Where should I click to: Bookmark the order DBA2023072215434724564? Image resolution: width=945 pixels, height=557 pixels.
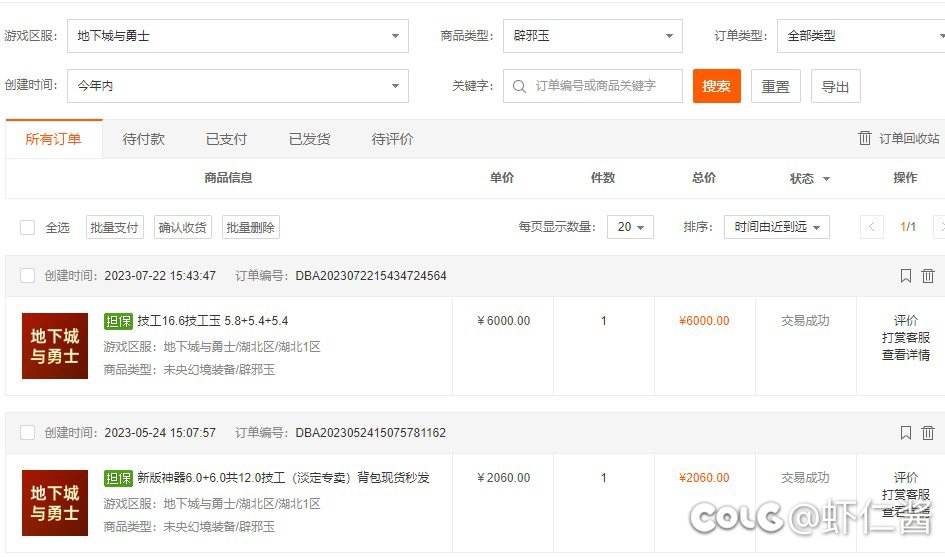(905, 276)
